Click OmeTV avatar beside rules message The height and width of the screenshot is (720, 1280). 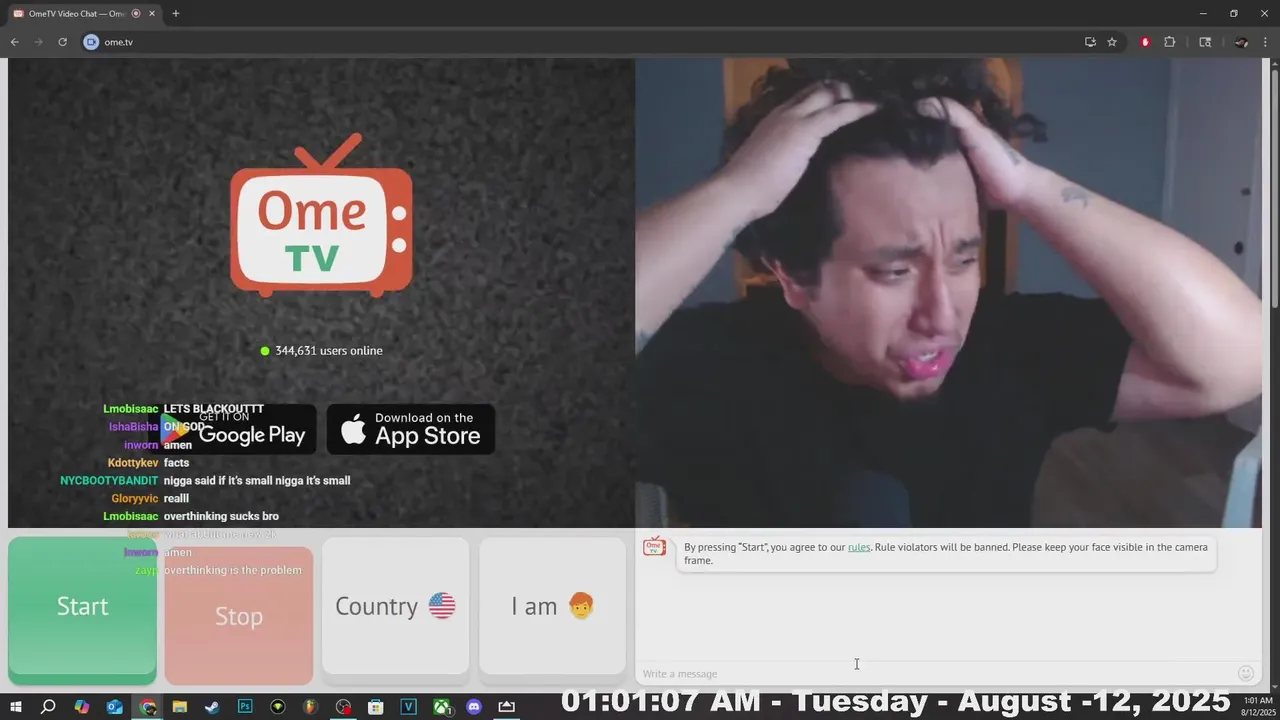pyautogui.click(x=655, y=547)
